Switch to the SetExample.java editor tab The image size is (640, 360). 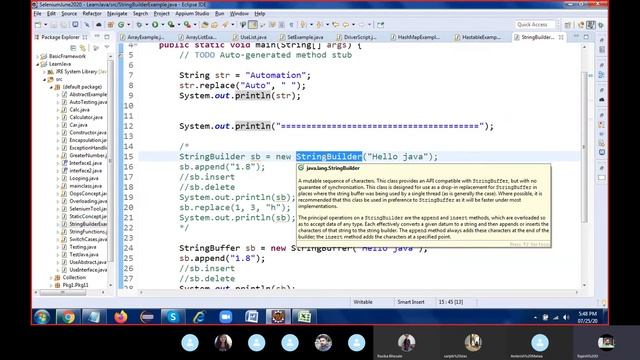[305, 37]
